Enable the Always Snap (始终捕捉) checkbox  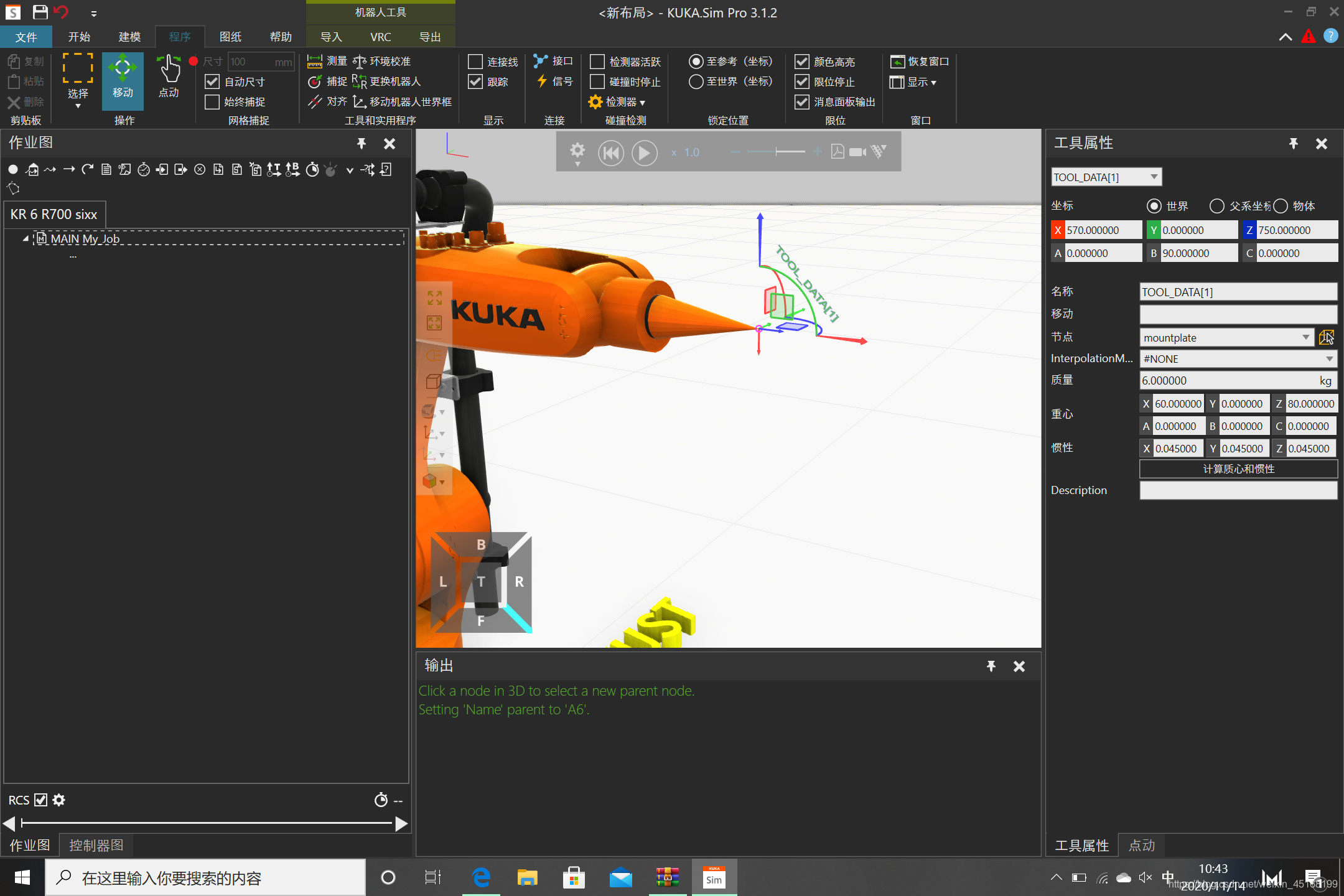212,101
